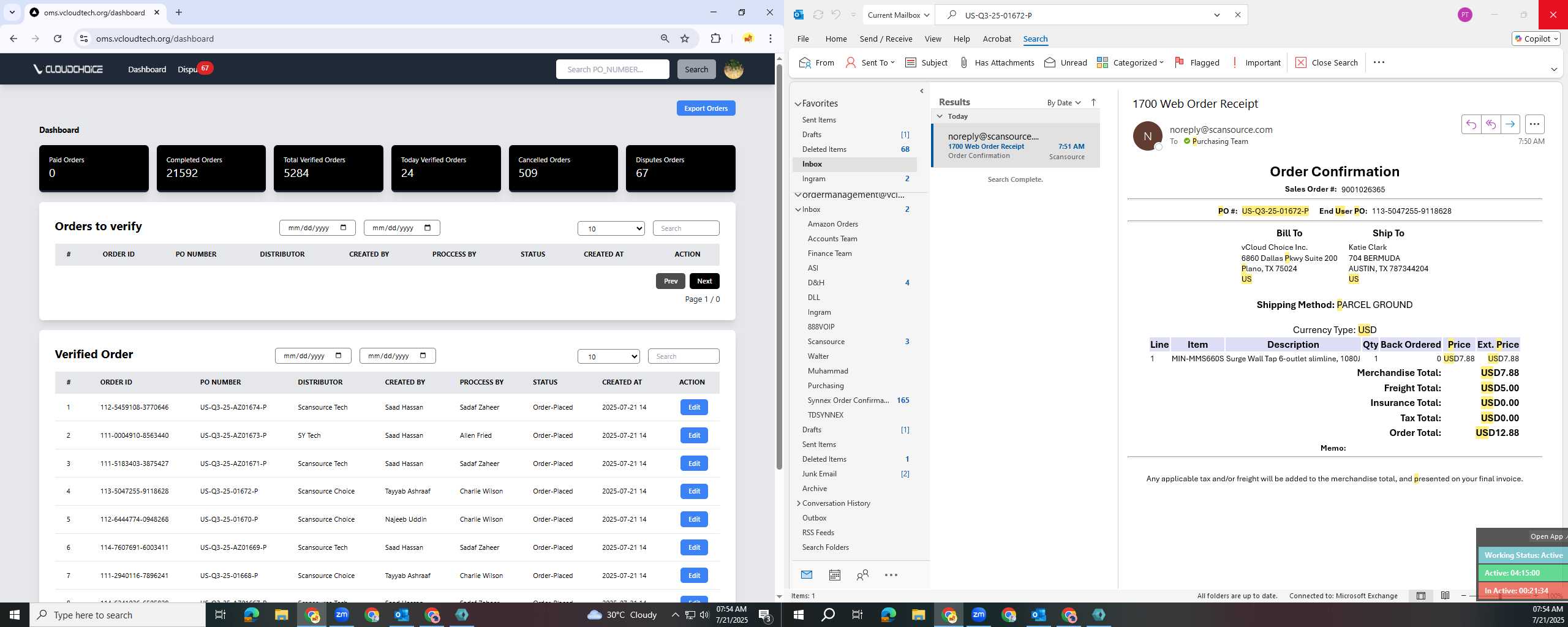Open Synnex Order Confirmation folder

point(848,400)
